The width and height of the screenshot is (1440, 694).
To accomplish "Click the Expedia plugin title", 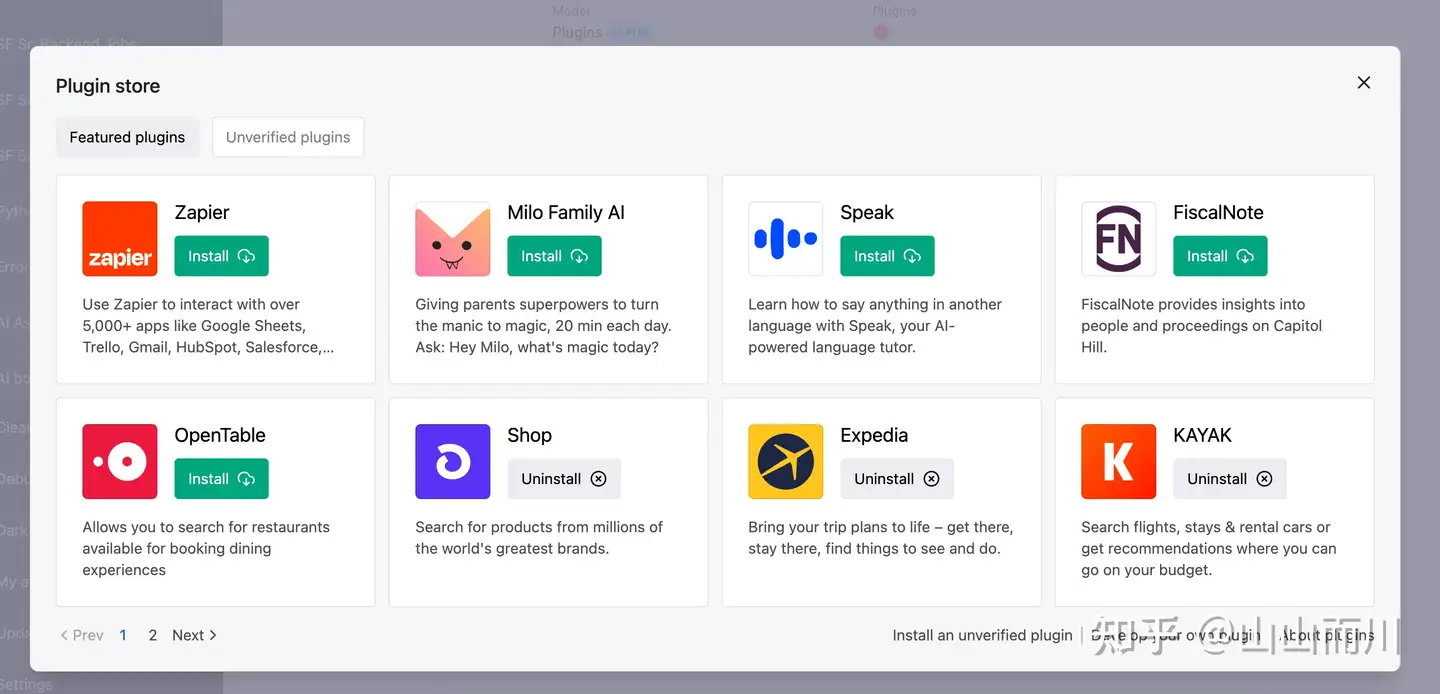I will 874,435.
